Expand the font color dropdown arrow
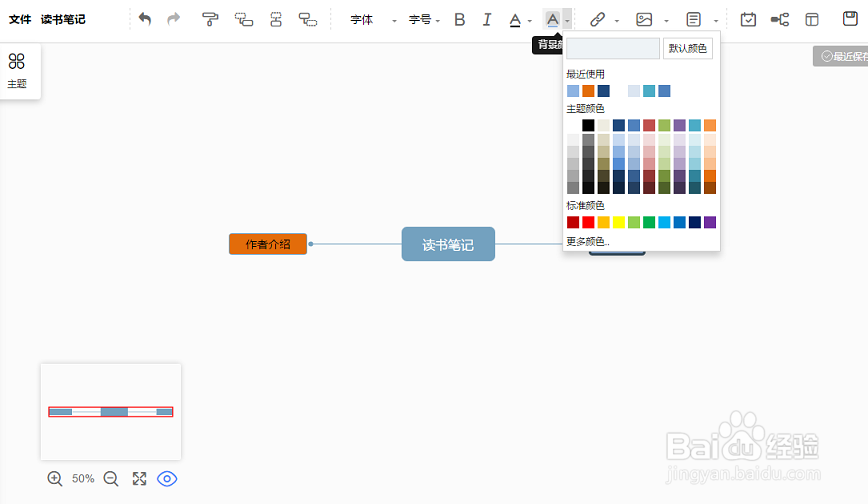 (x=530, y=21)
